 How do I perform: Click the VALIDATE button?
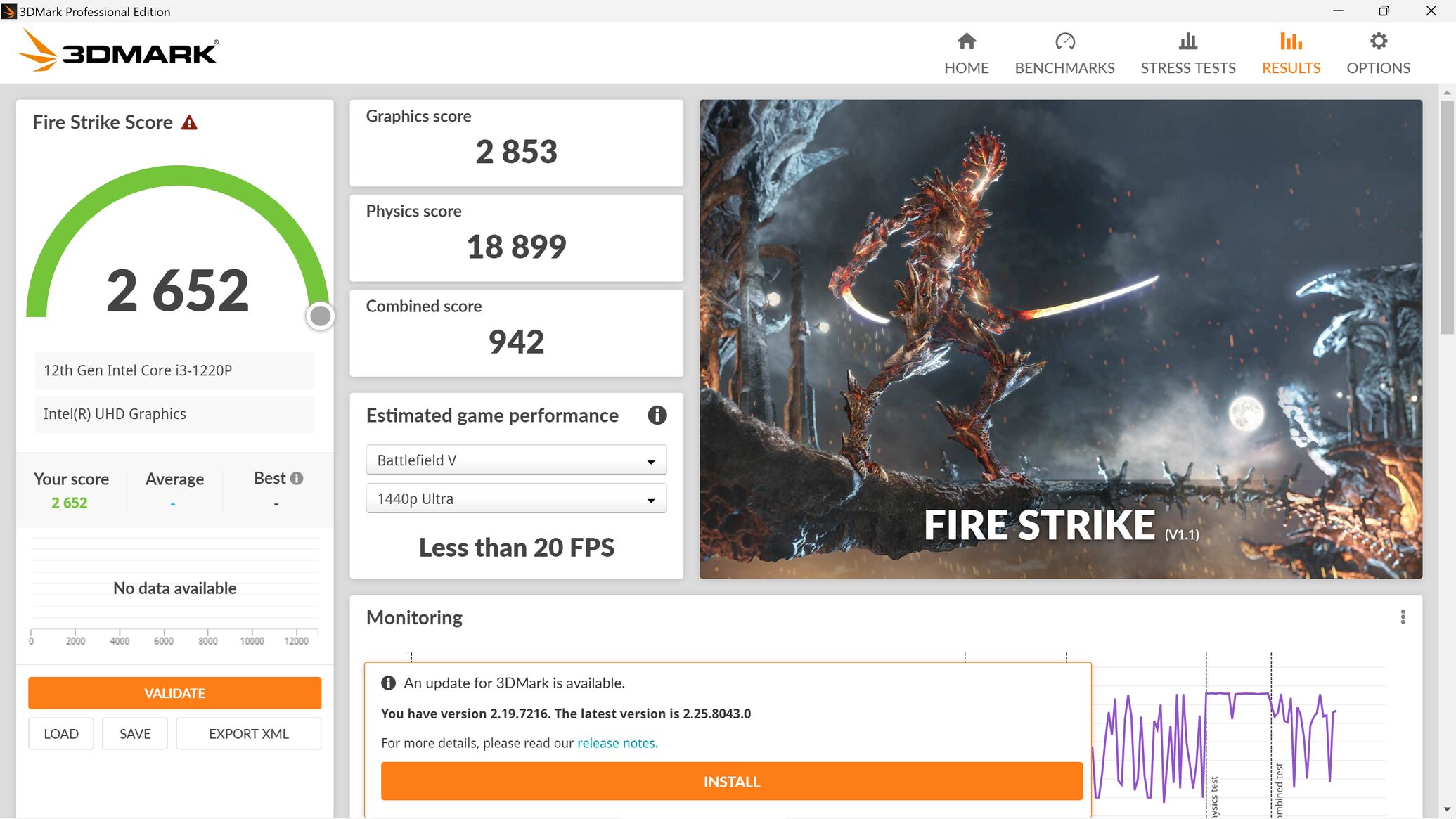pos(174,693)
